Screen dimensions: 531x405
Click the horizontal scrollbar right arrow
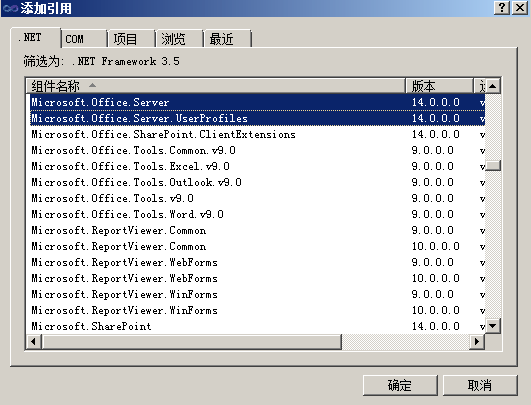(477, 341)
